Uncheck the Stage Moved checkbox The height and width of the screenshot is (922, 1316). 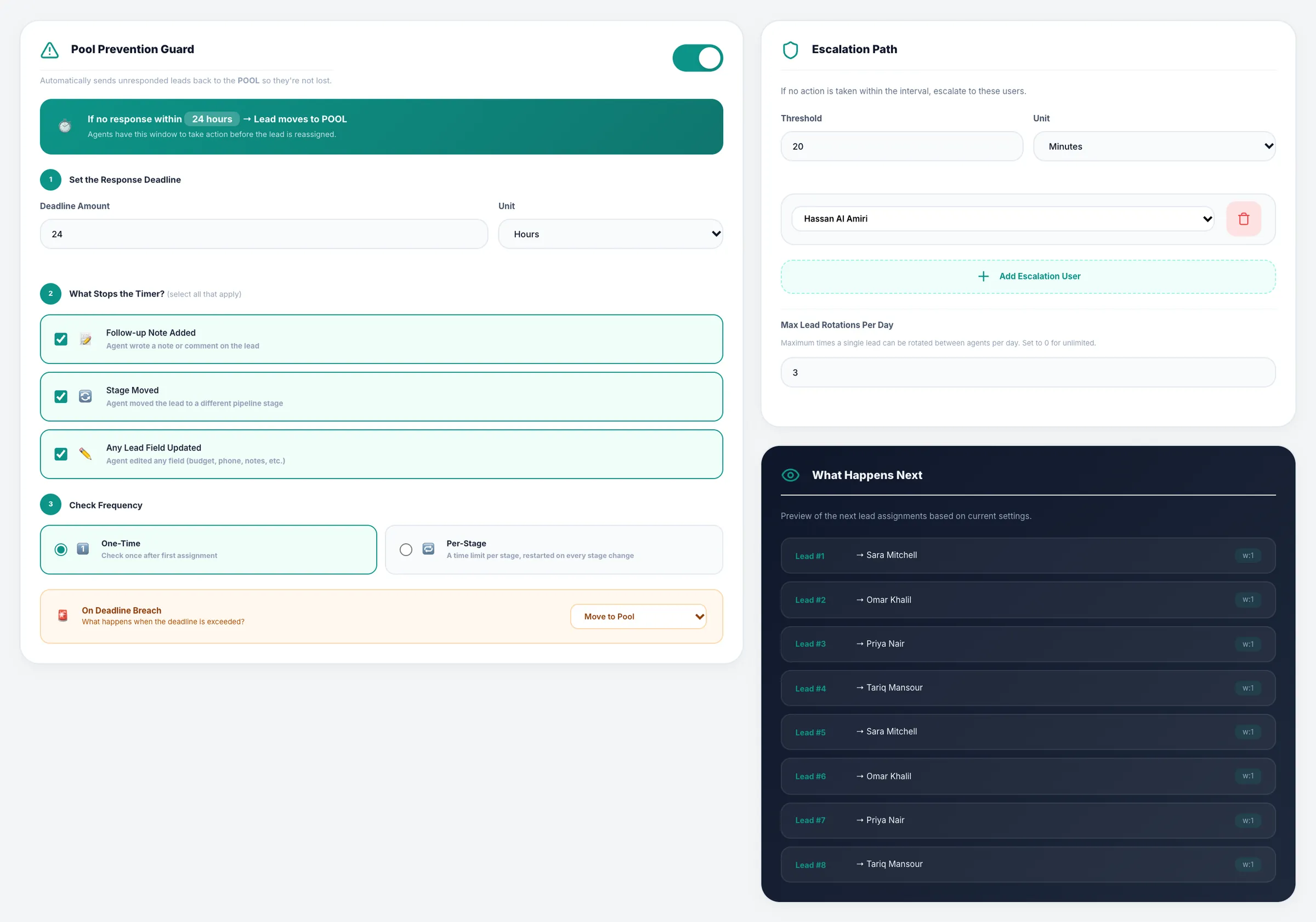[61, 396]
